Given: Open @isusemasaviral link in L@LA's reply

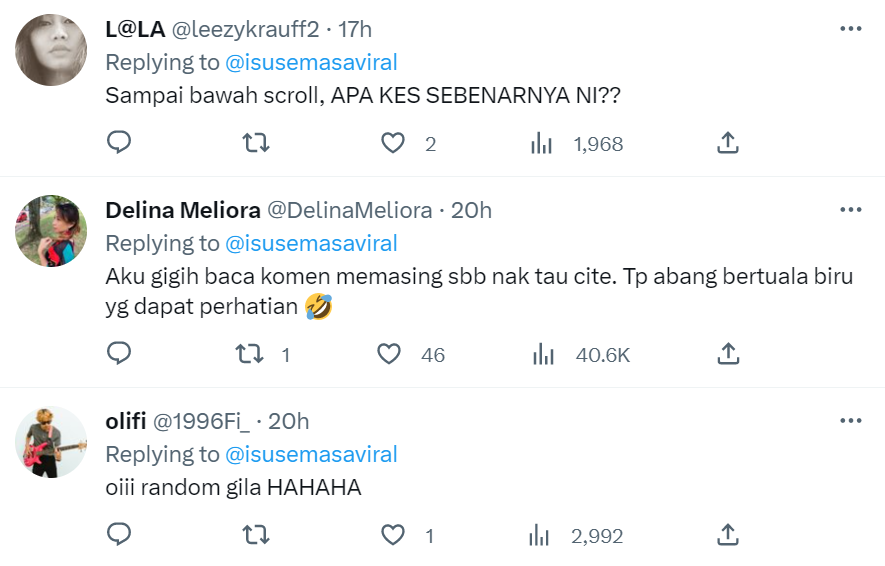Looking at the screenshot, I should (311, 62).
